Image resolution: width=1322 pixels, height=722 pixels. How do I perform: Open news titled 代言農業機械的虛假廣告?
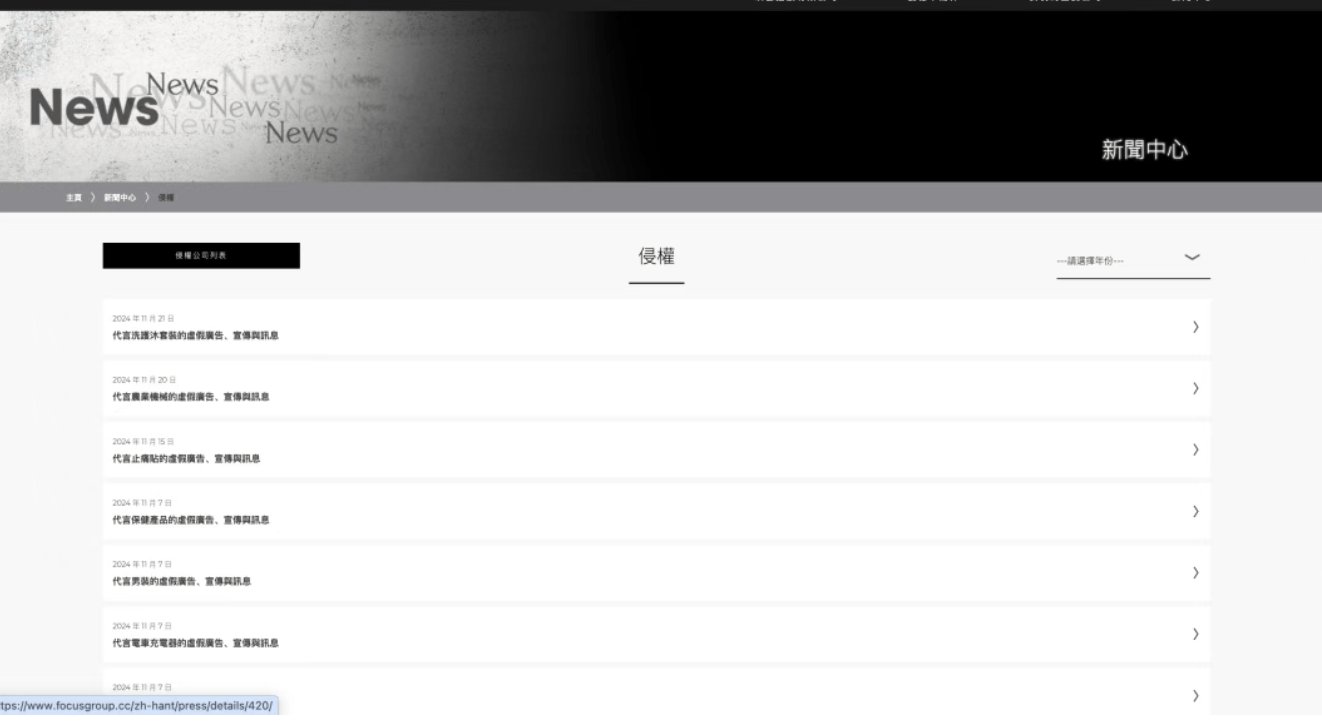point(190,397)
